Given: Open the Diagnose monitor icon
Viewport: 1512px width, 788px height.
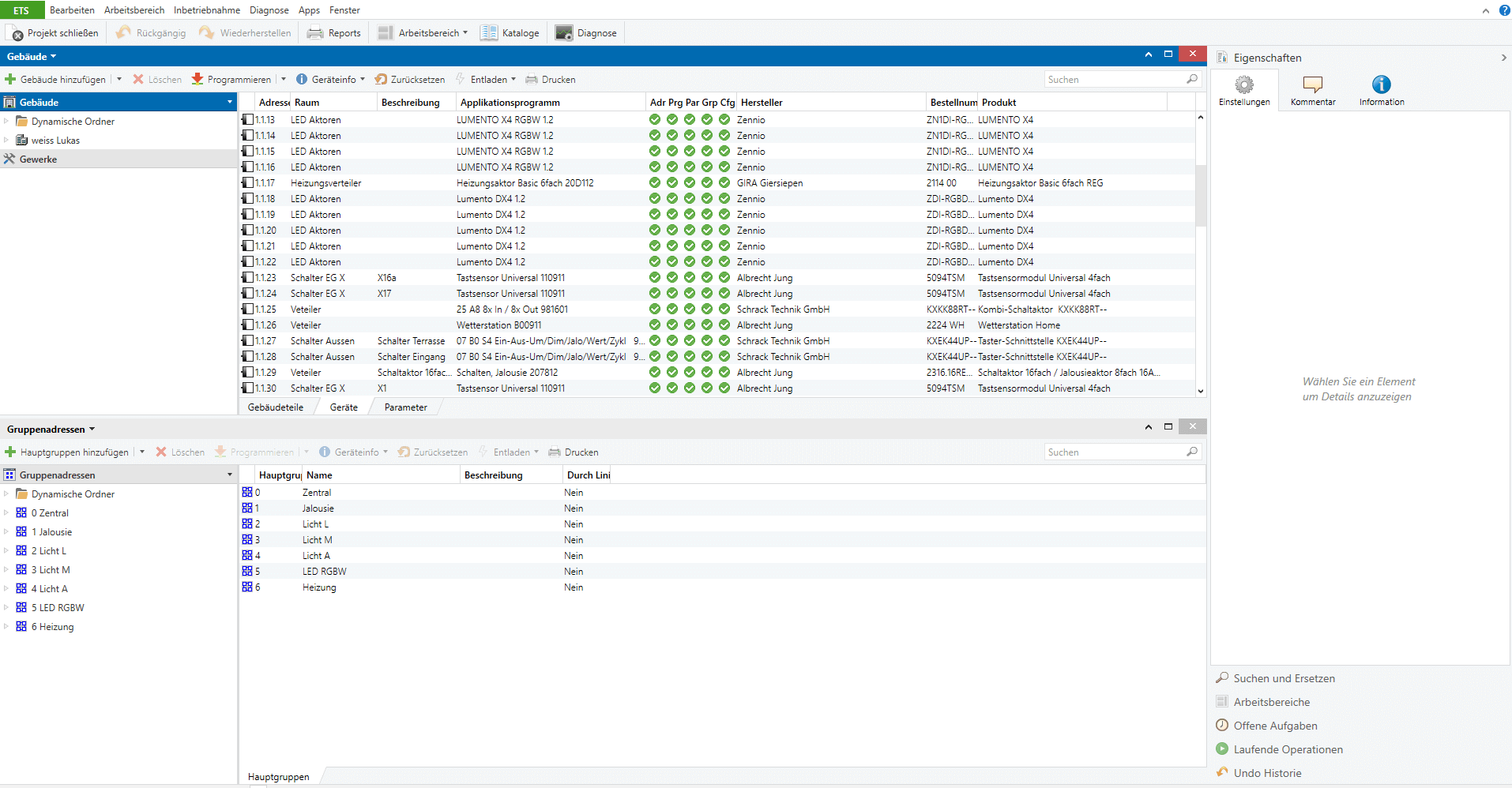Looking at the screenshot, I should point(564,33).
